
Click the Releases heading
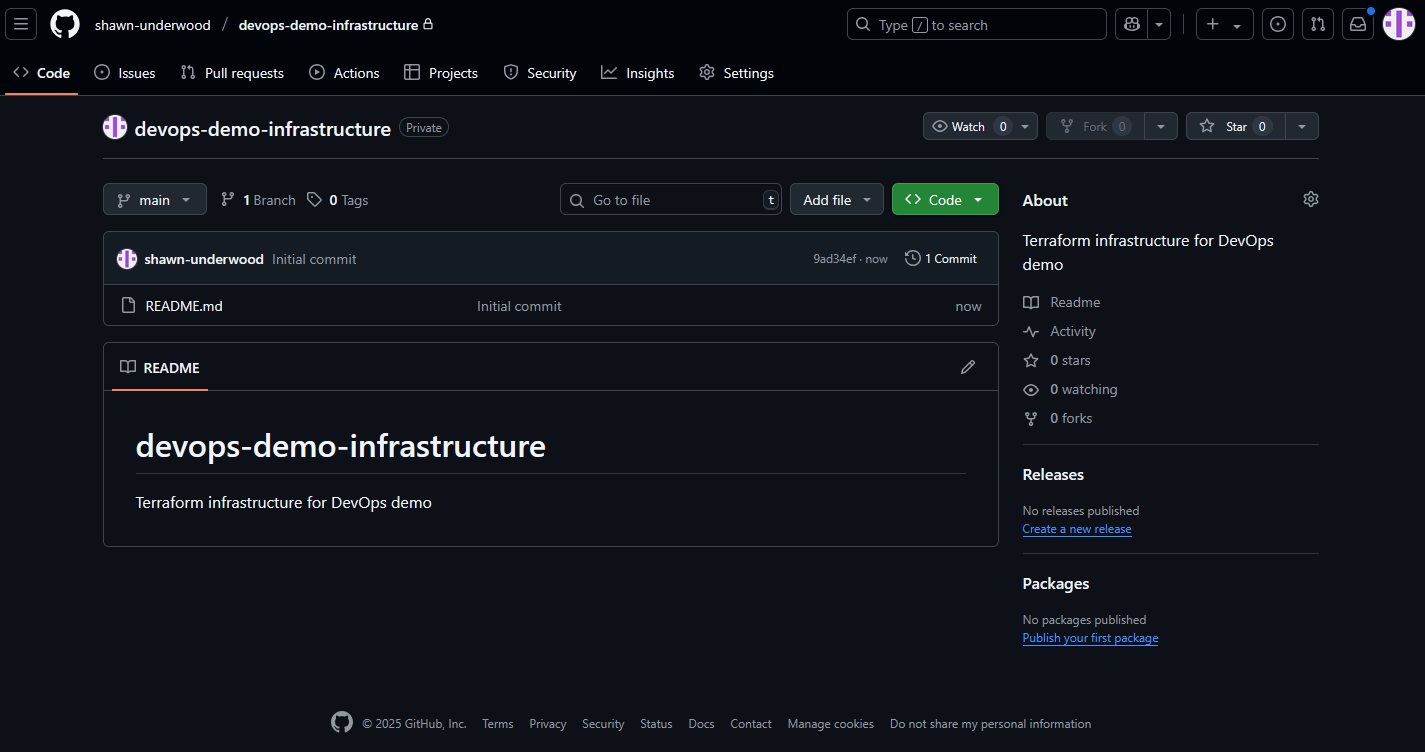[1053, 474]
